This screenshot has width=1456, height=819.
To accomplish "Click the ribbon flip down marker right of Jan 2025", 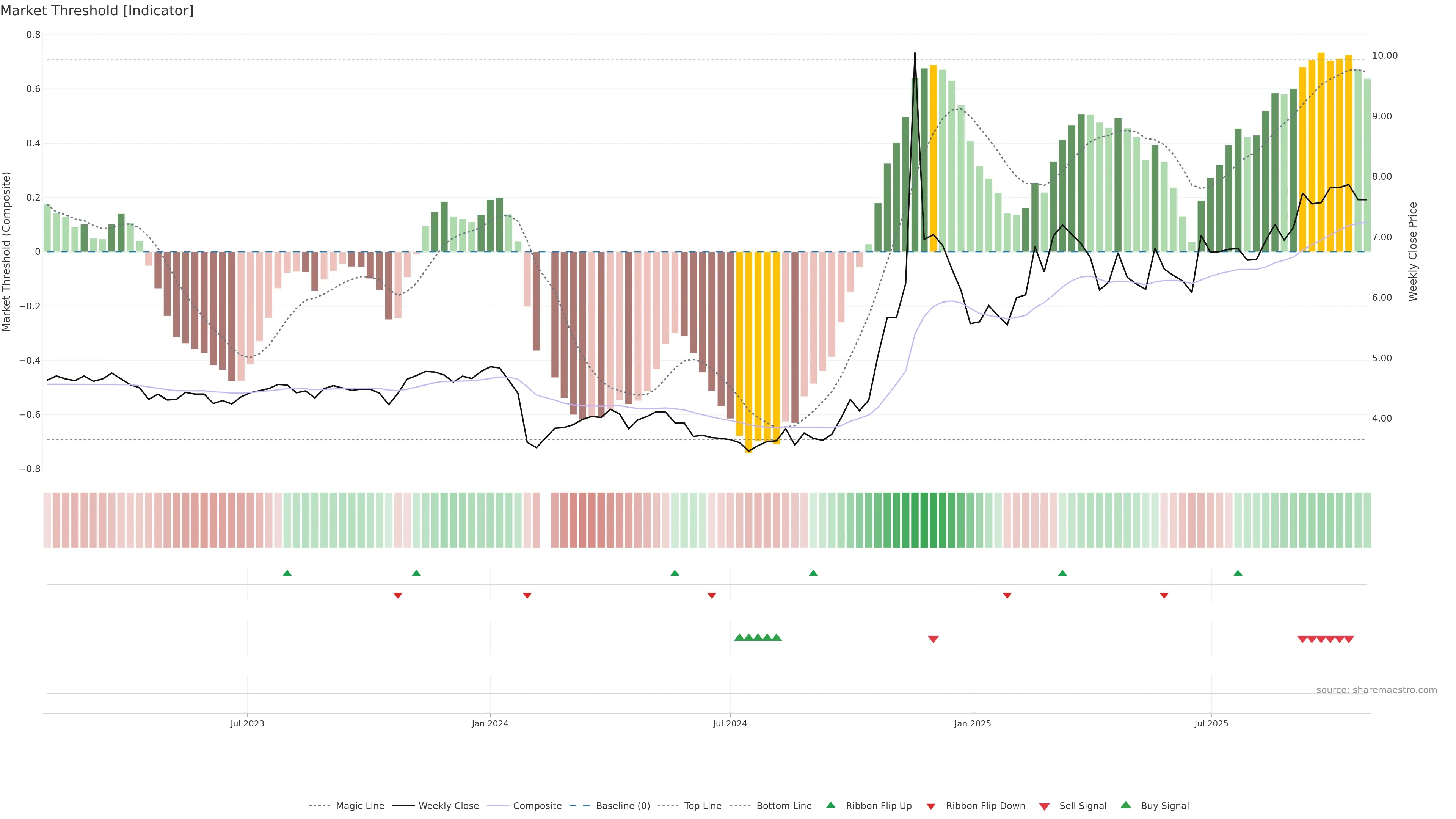I will tap(1007, 595).
